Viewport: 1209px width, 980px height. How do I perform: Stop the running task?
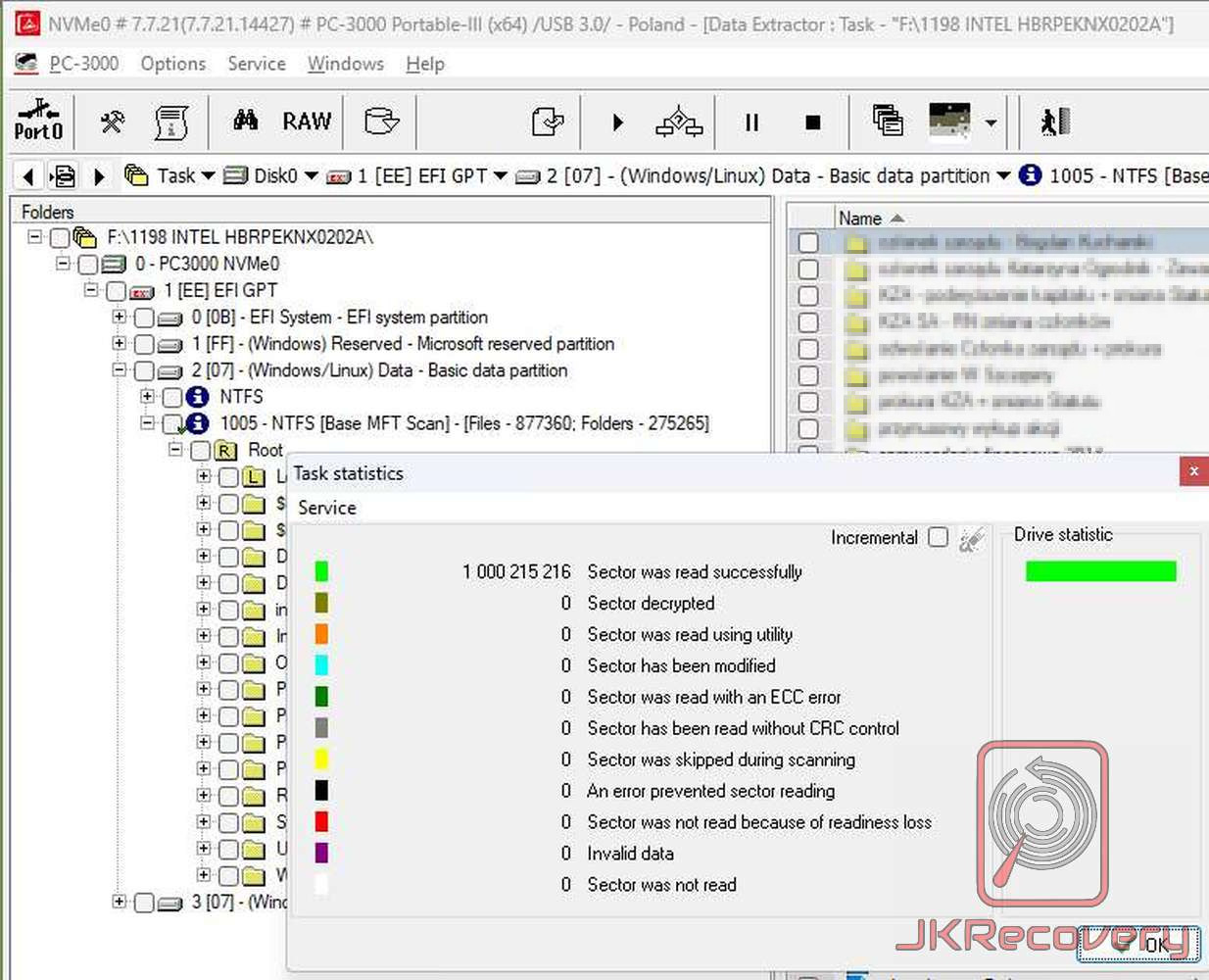tap(812, 122)
